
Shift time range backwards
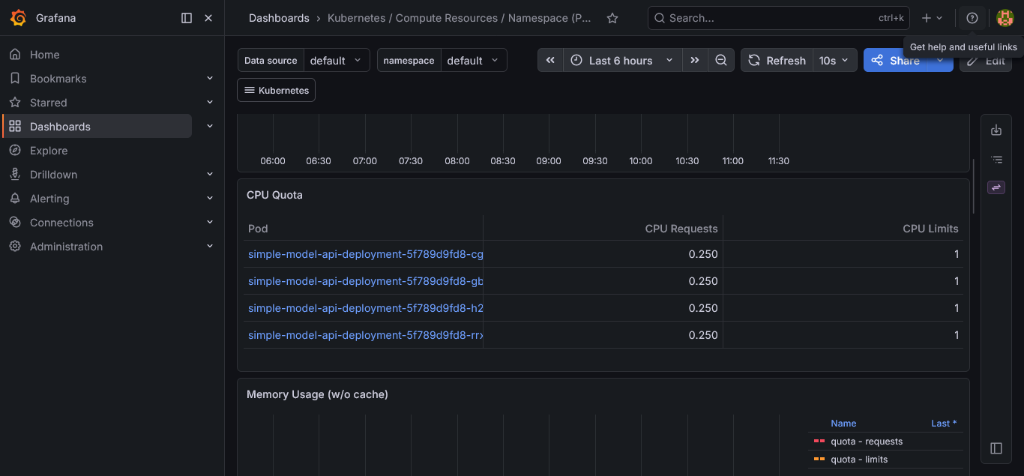(551, 61)
